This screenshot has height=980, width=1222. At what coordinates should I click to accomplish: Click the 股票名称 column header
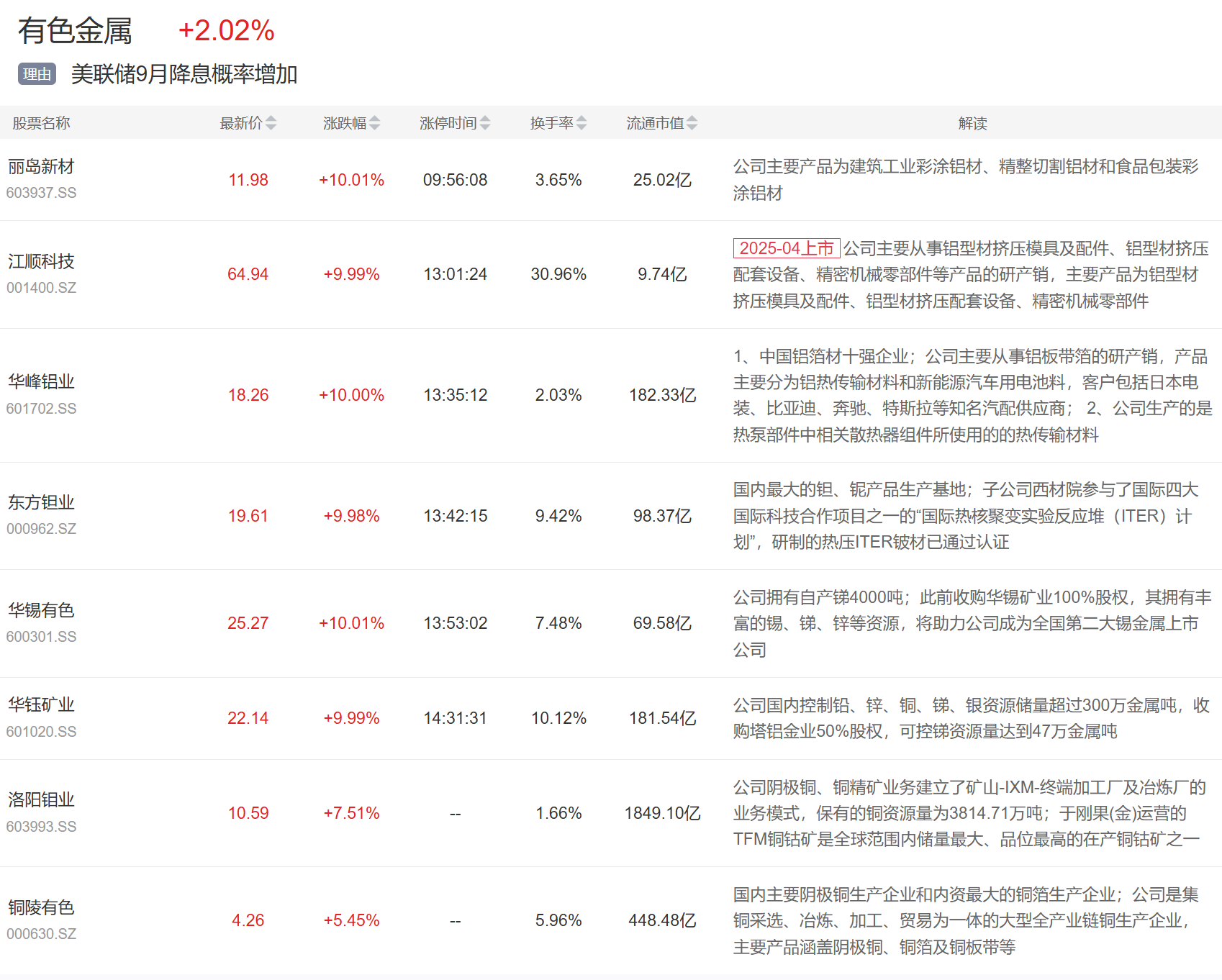pos(41,123)
